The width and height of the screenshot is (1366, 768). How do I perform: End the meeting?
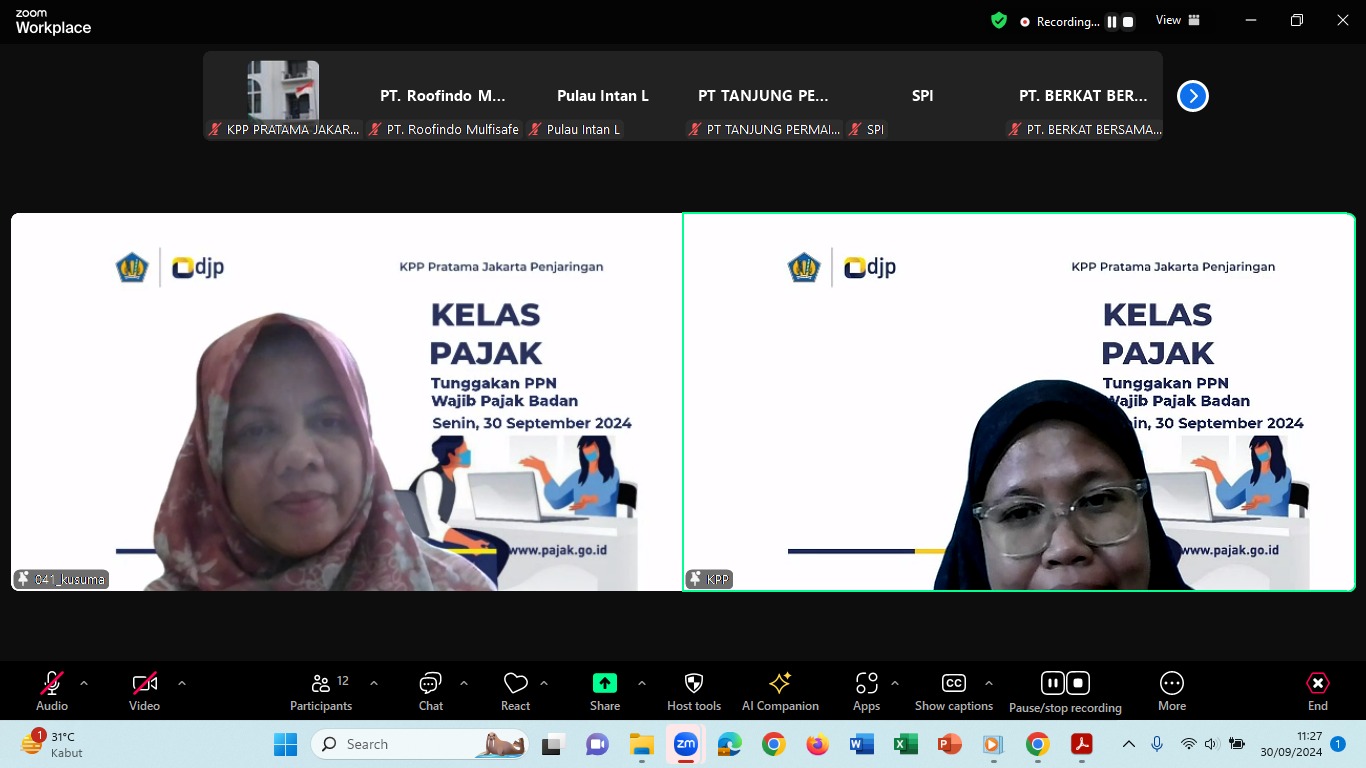coord(1317,692)
